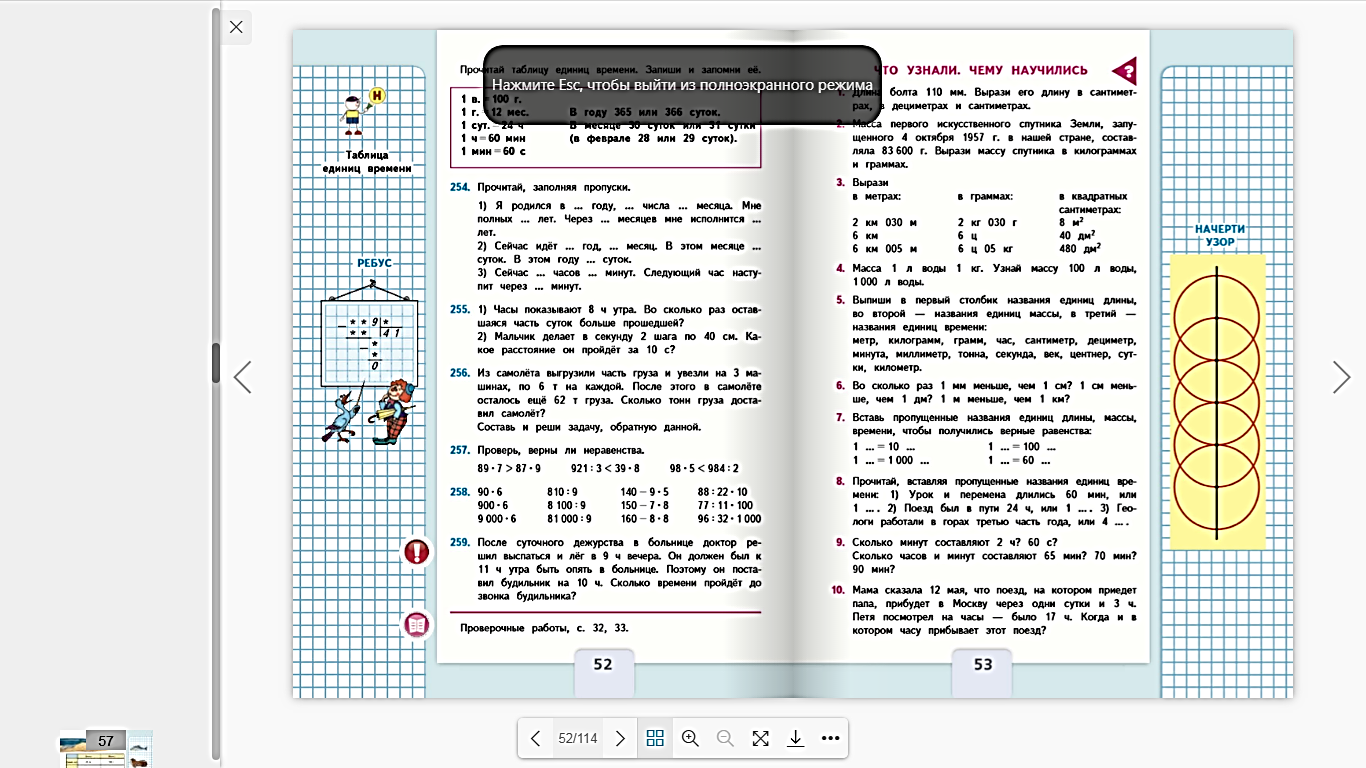Click the 52/114 page number field
The width and height of the screenshot is (1366, 768).
[578, 739]
